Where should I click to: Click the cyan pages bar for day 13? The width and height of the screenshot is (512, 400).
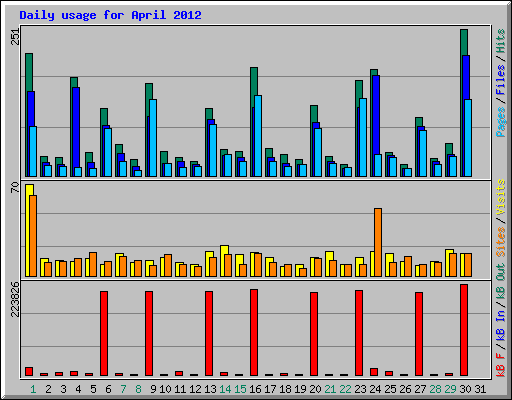[213, 150]
